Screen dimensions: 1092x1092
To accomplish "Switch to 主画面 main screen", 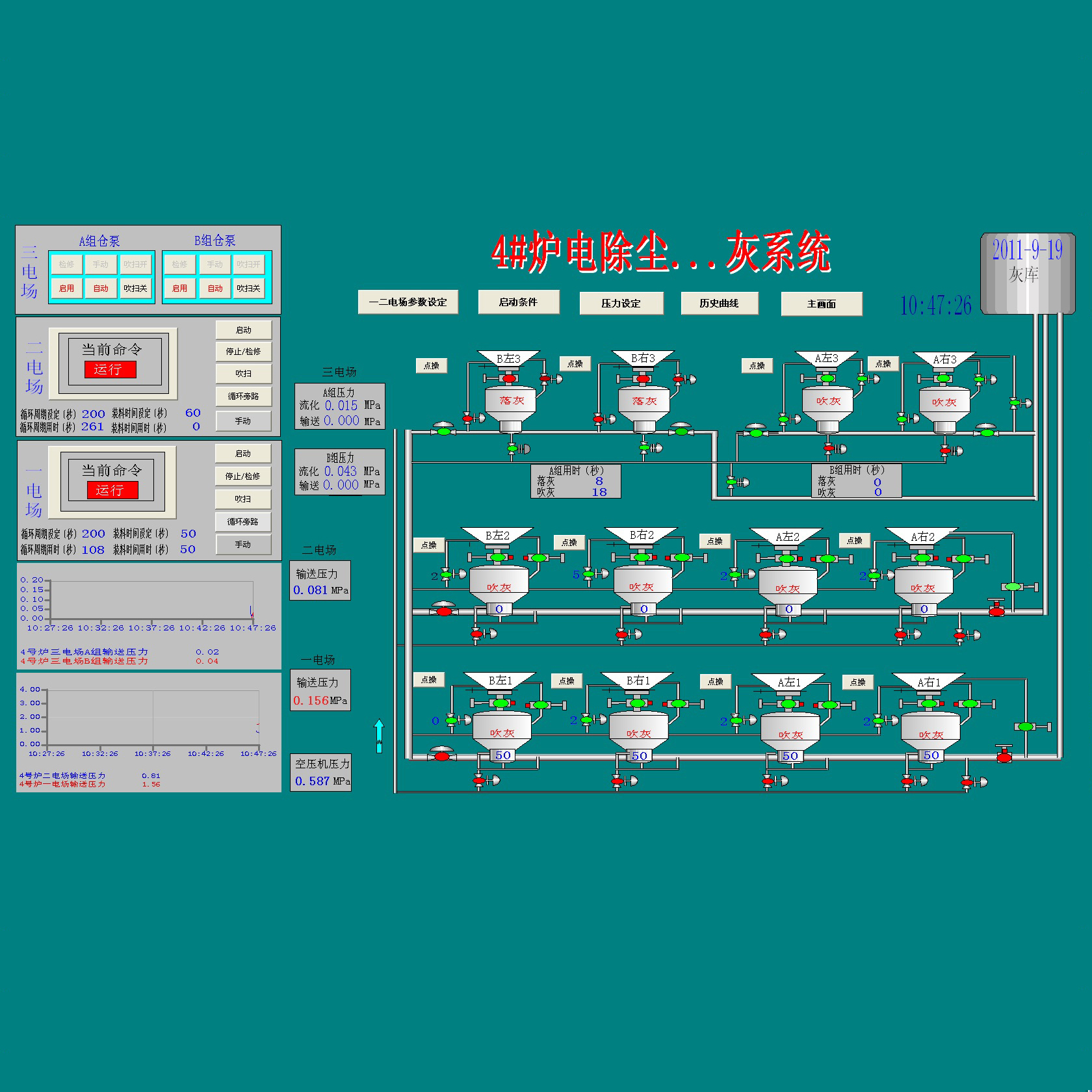I will coord(821,304).
